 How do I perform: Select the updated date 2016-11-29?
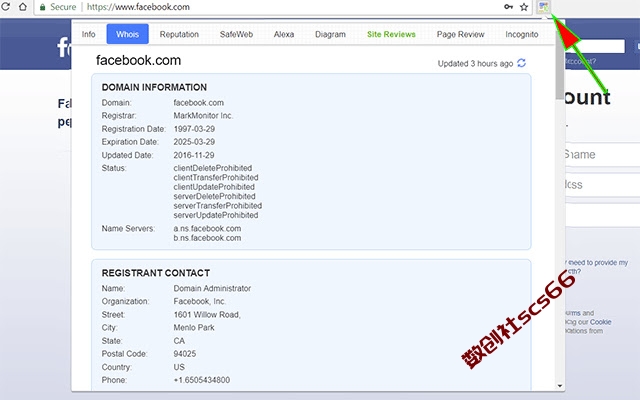click(193, 155)
